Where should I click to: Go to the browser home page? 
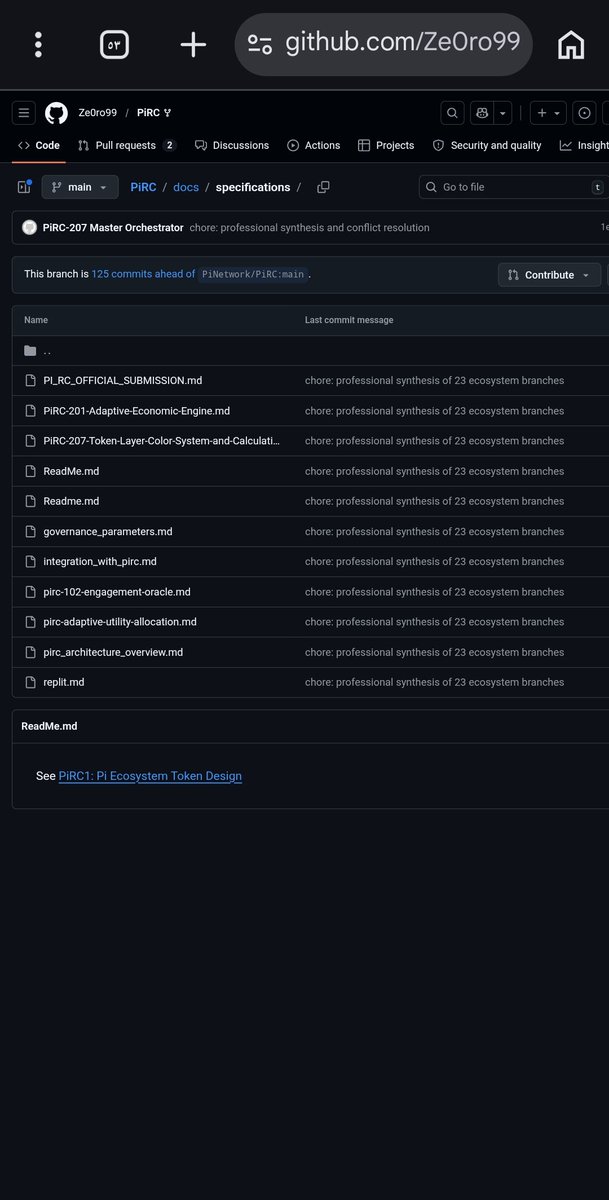coord(571,44)
